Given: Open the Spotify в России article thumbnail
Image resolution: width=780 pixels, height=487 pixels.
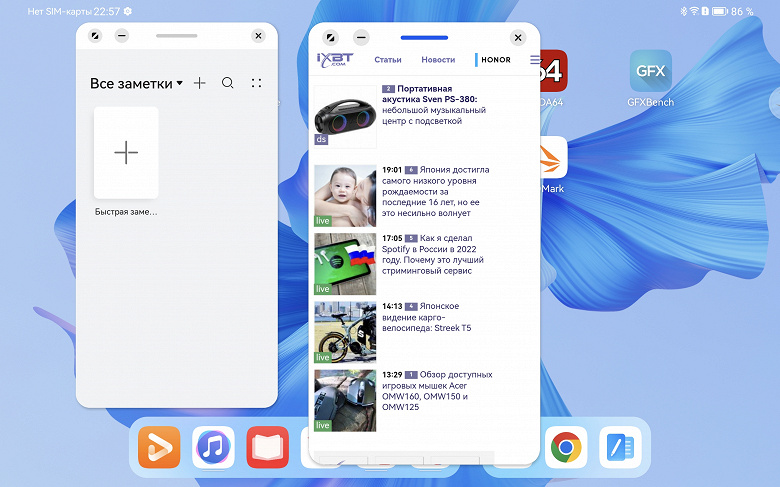Looking at the screenshot, I should pyautogui.click(x=345, y=264).
